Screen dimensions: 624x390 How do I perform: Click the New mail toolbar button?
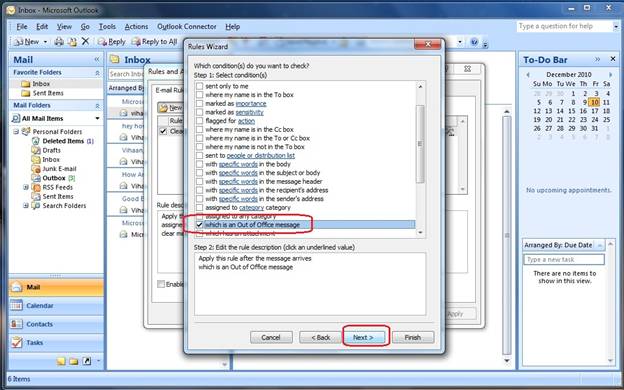tap(27, 41)
